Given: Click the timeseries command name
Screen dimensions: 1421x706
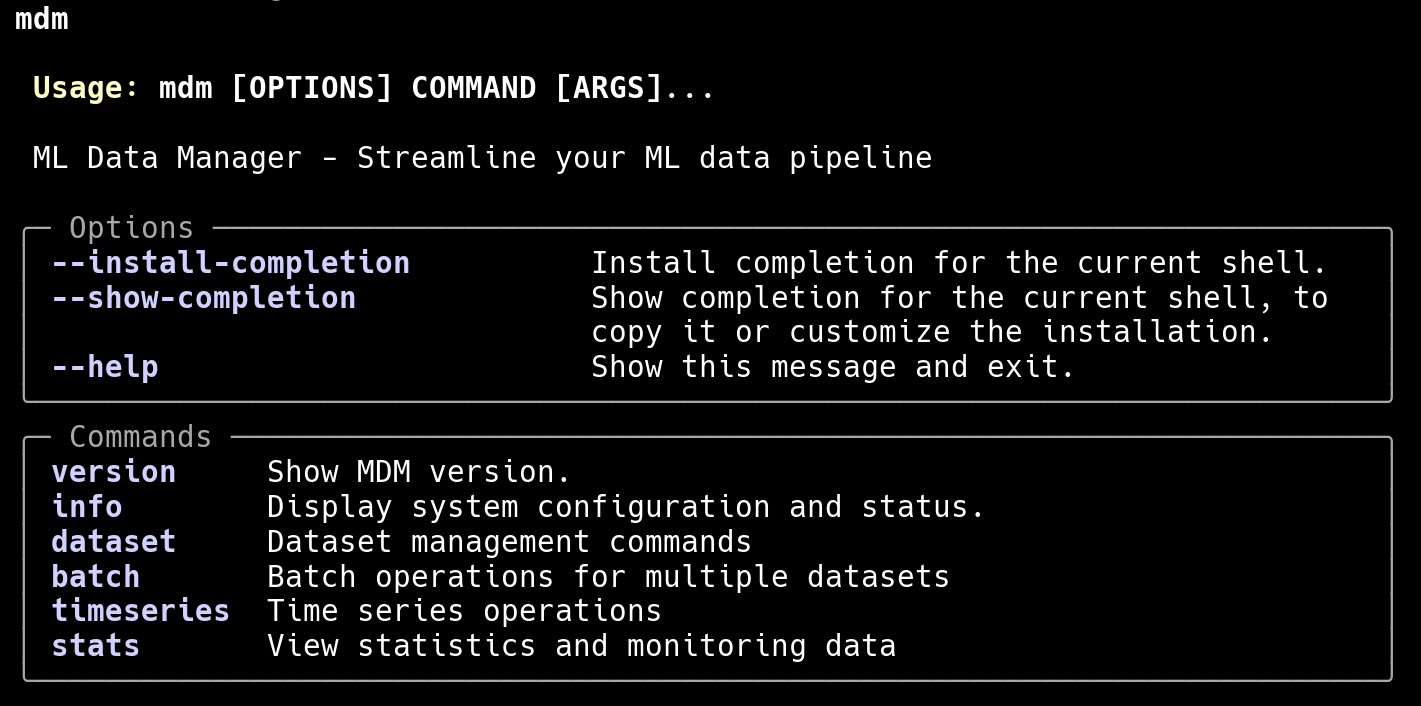Looking at the screenshot, I should [x=140, y=611].
